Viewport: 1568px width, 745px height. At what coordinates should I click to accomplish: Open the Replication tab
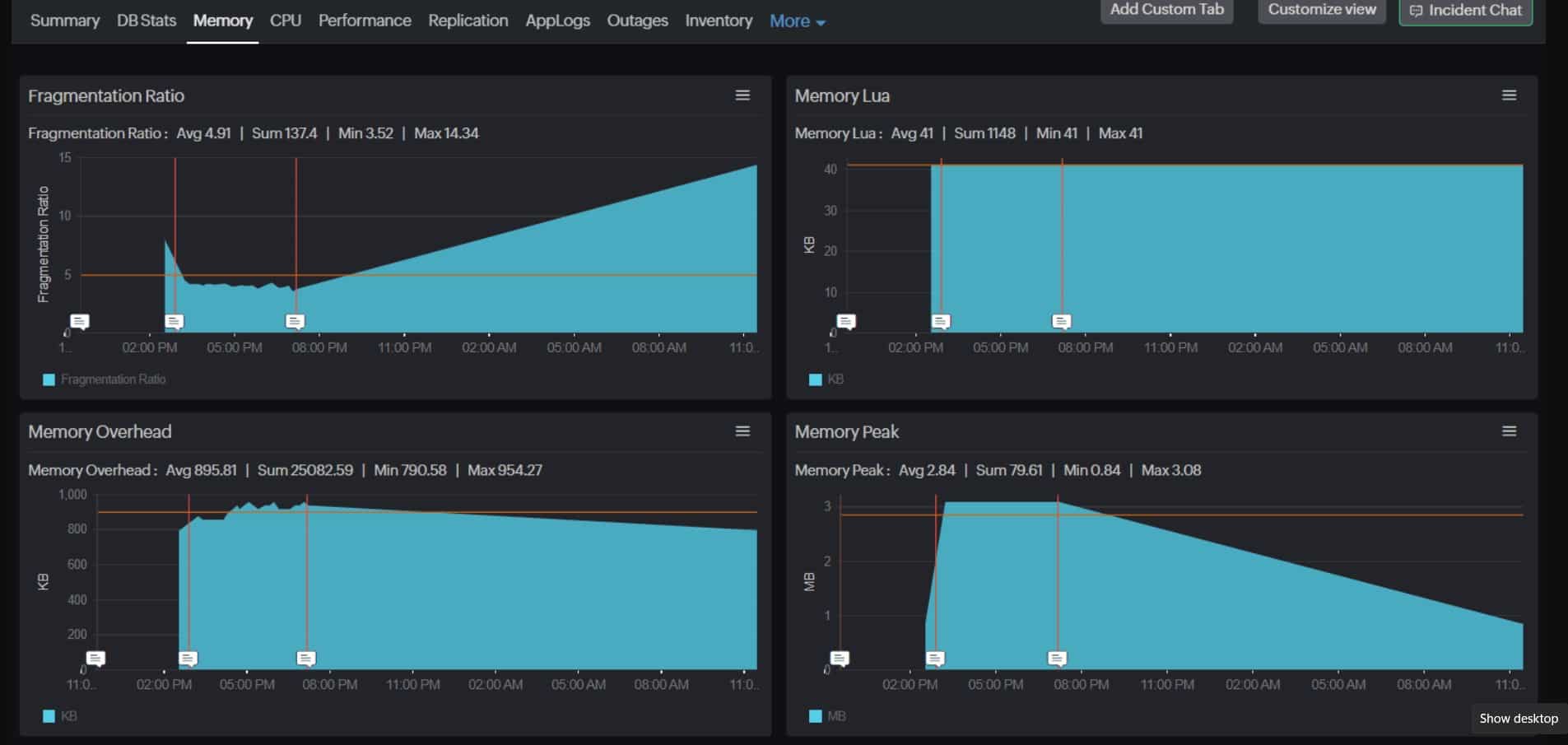pos(468,21)
